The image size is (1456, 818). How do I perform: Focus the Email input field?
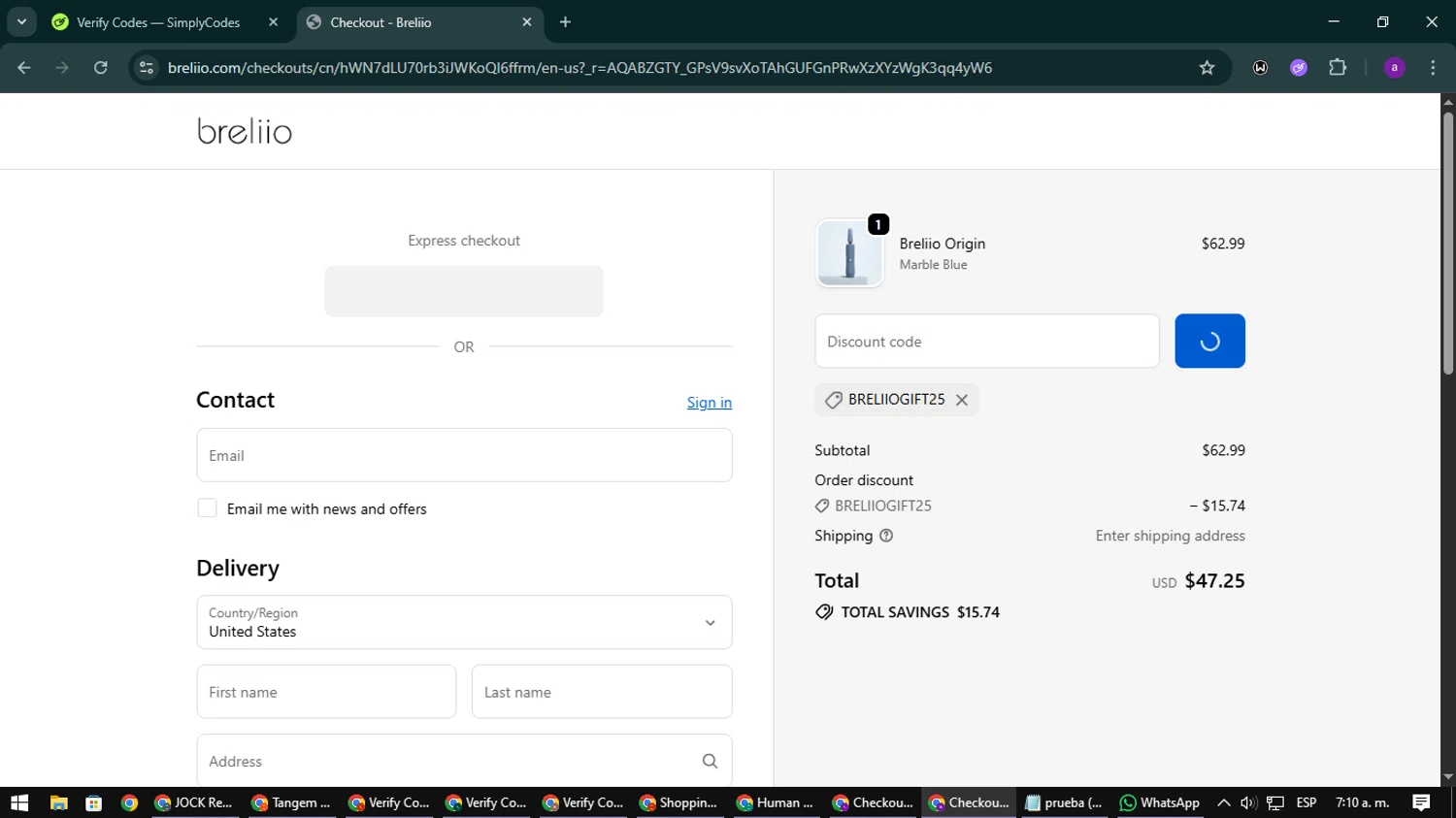(464, 455)
